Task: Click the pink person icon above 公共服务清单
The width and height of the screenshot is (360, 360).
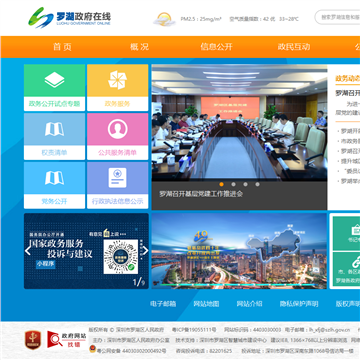Action: (117, 129)
